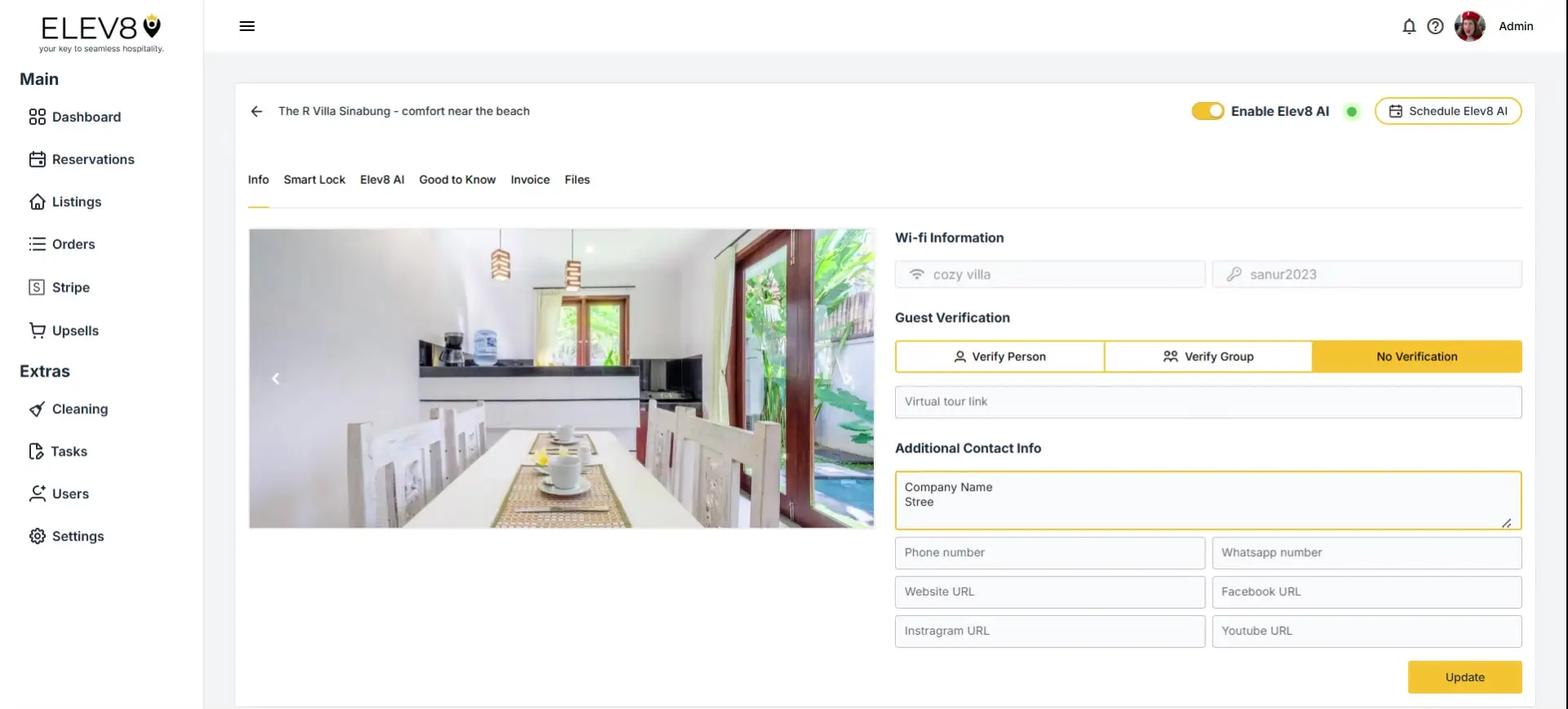Click the Tasks document icon

pos(36,452)
